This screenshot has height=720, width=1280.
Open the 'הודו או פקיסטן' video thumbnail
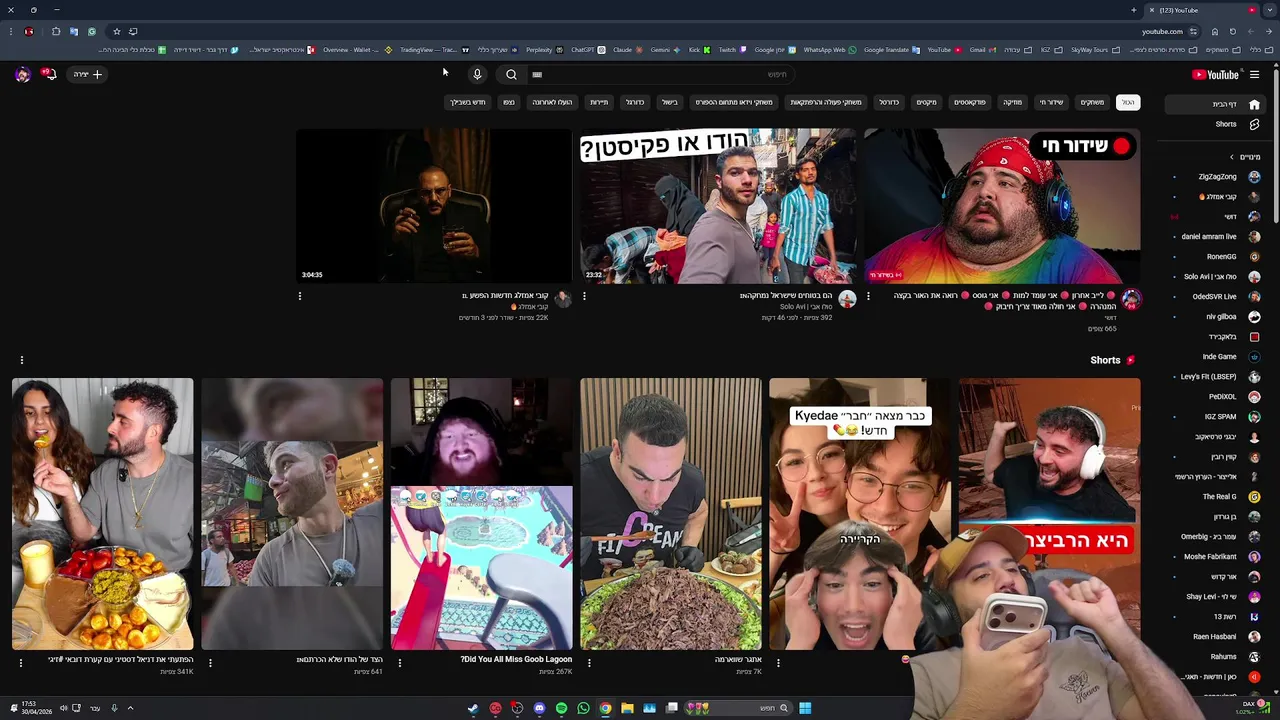(x=718, y=206)
